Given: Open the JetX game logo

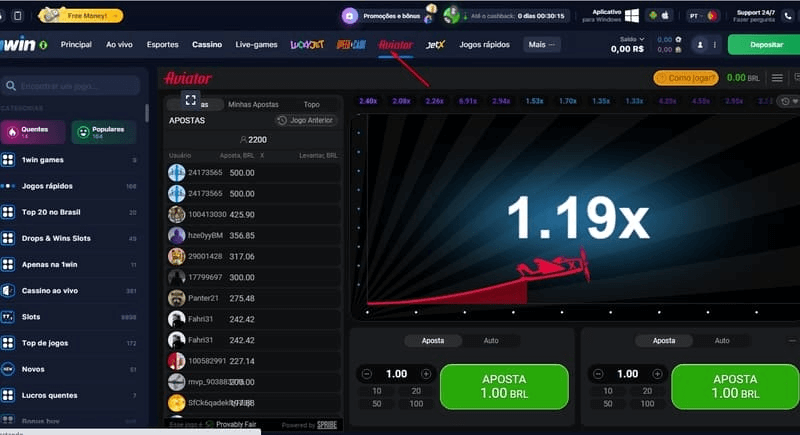Looking at the screenshot, I should click(x=435, y=45).
